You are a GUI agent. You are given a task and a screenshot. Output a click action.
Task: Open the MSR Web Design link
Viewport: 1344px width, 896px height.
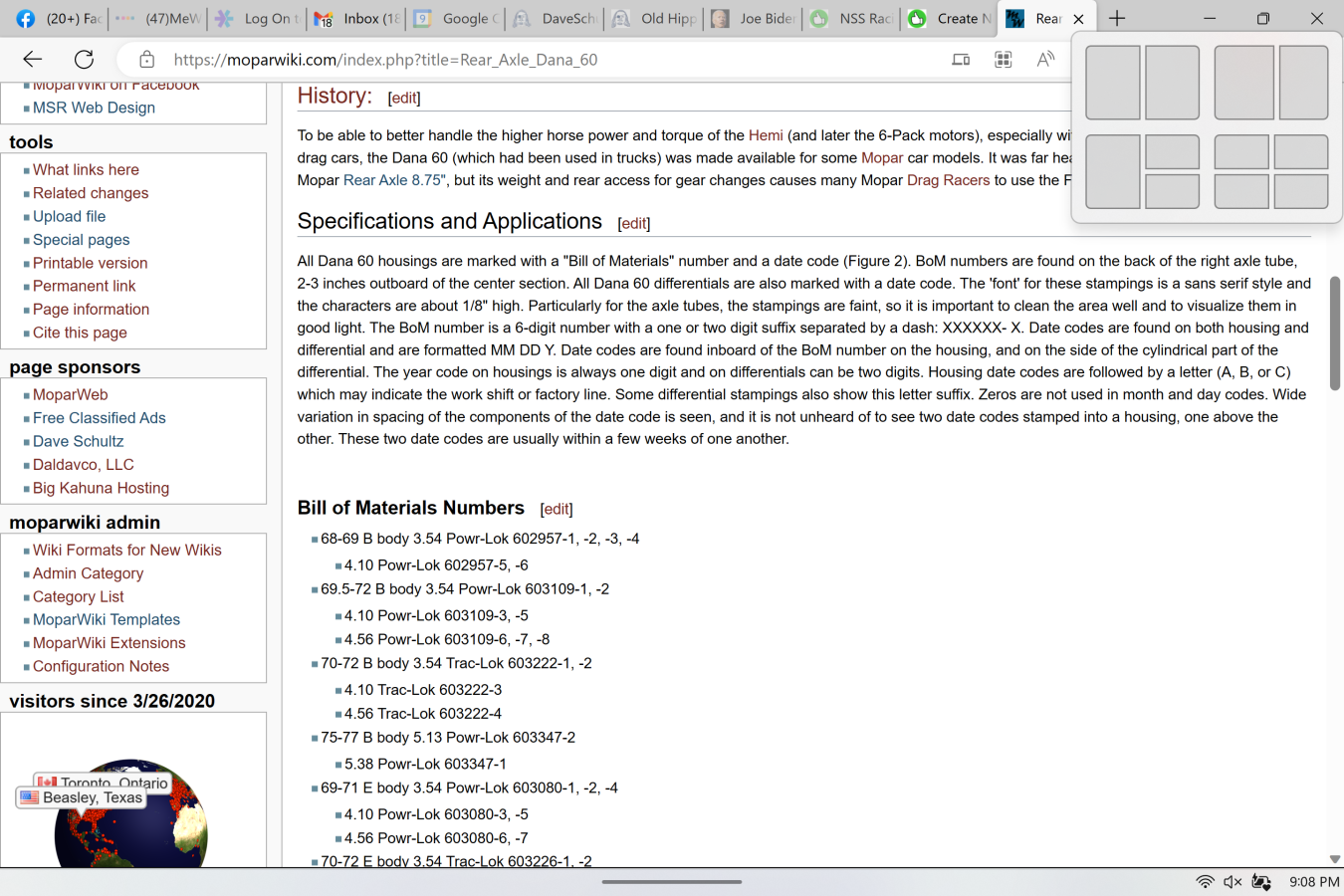click(94, 108)
